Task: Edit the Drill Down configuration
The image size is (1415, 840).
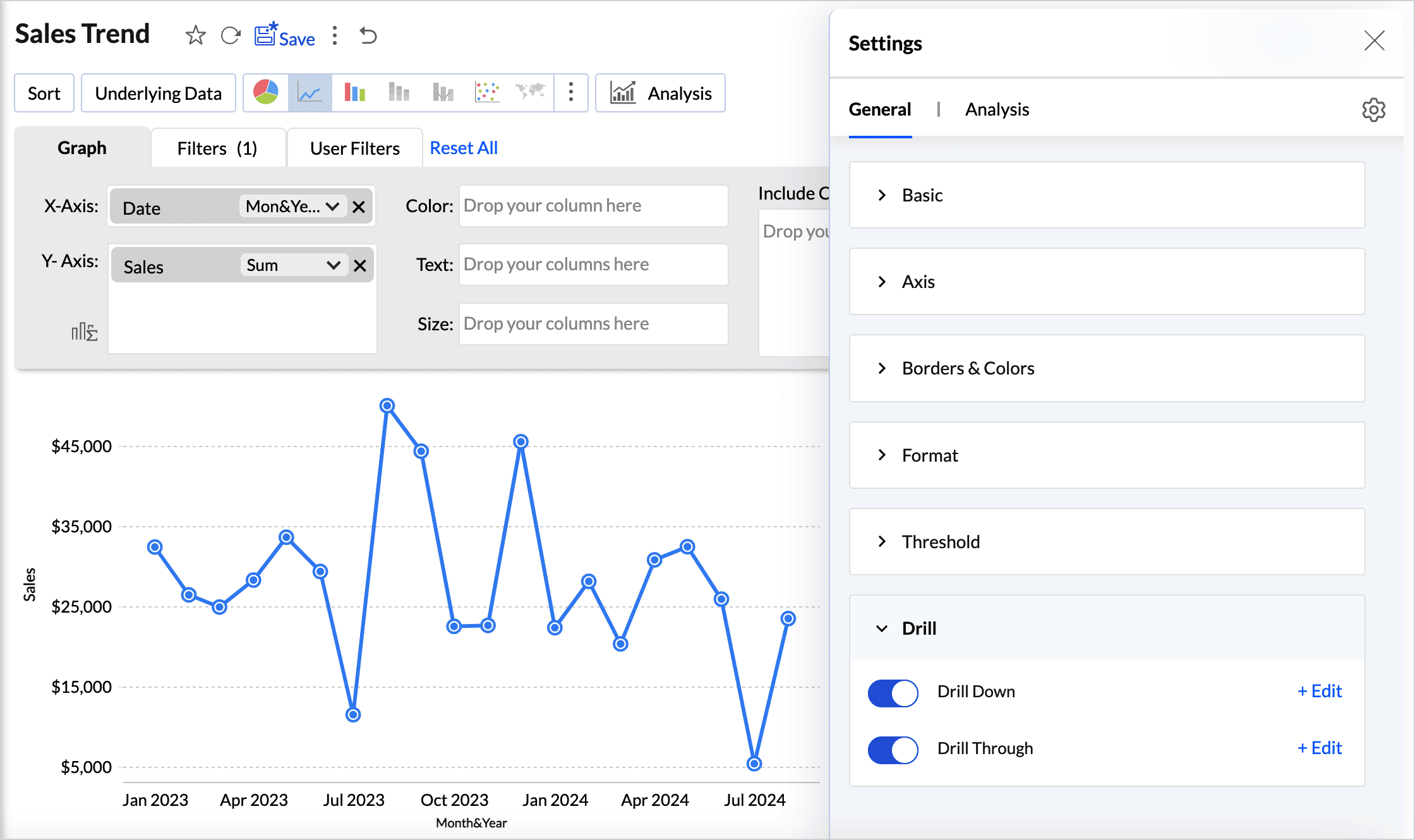Action: (x=1319, y=691)
